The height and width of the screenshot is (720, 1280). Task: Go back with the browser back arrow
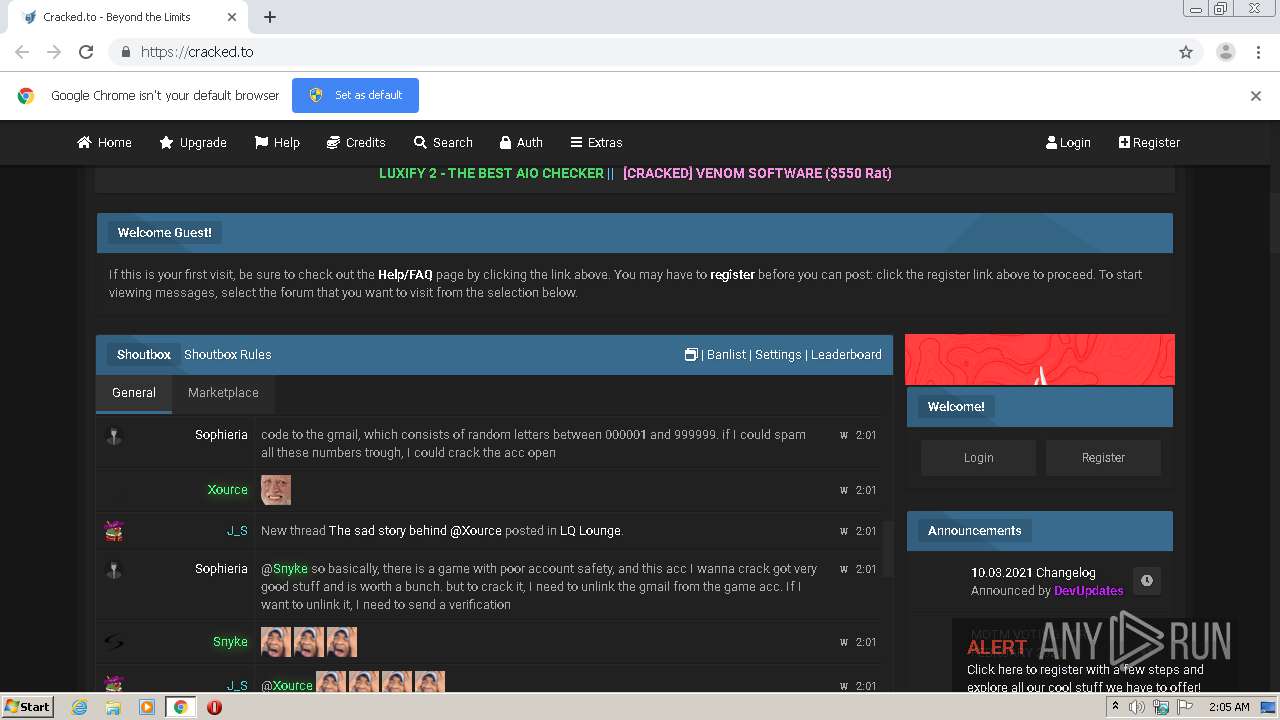pos(22,52)
